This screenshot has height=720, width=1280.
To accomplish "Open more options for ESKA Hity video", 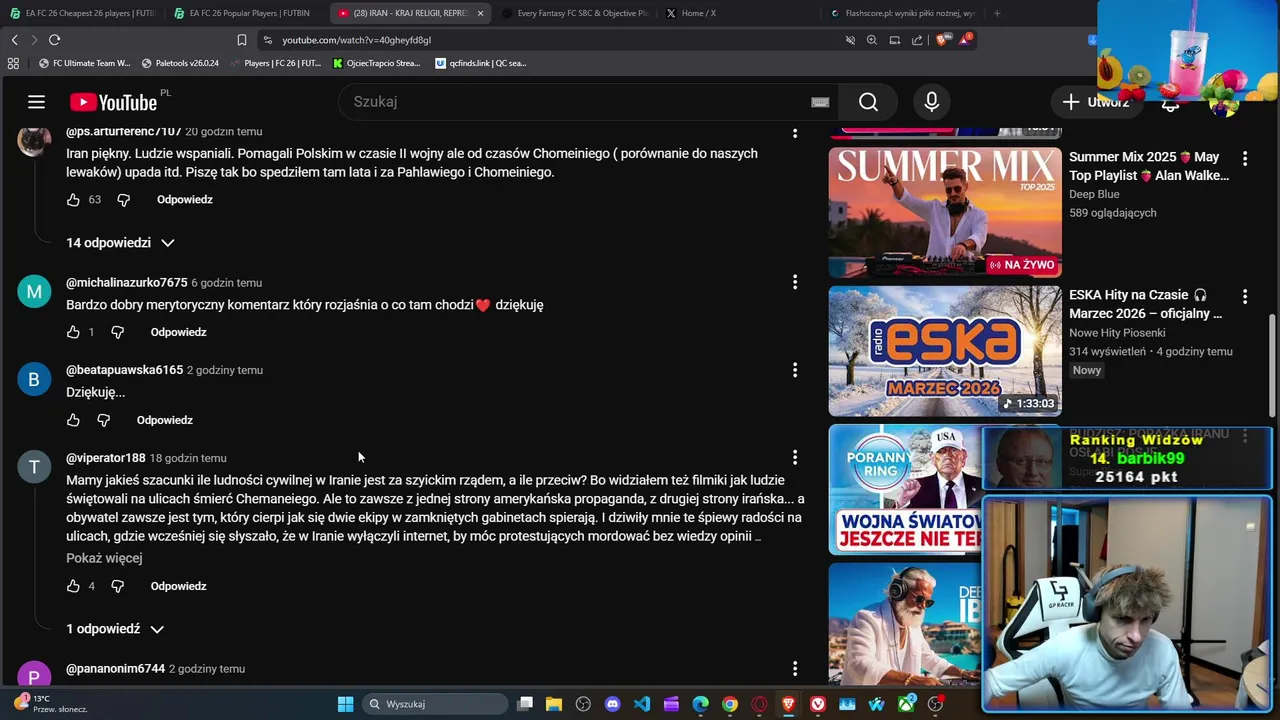I will (1245, 296).
